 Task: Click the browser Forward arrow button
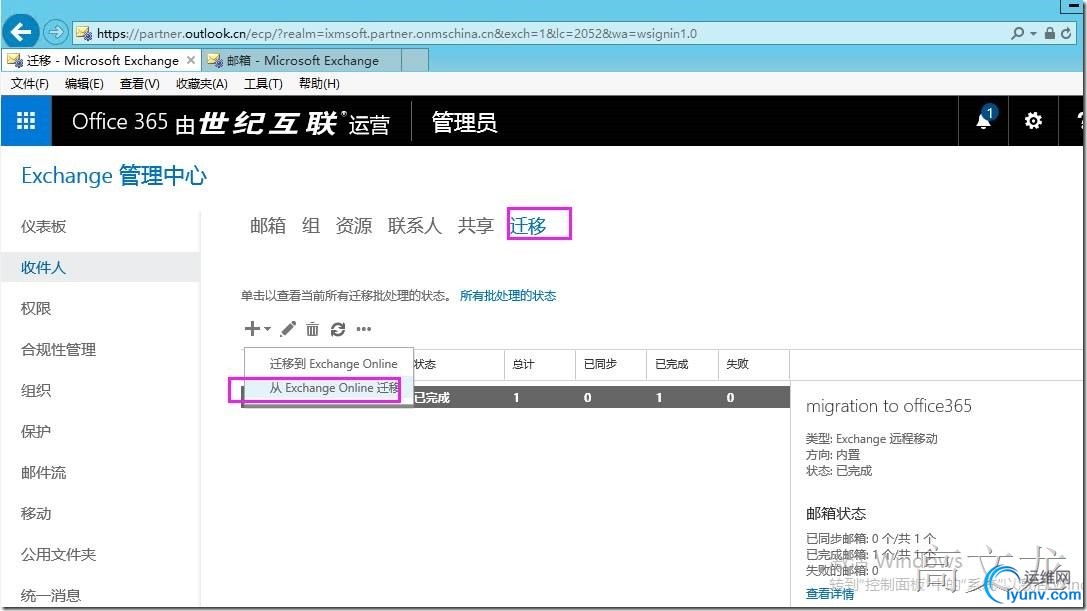tap(55, 32)
